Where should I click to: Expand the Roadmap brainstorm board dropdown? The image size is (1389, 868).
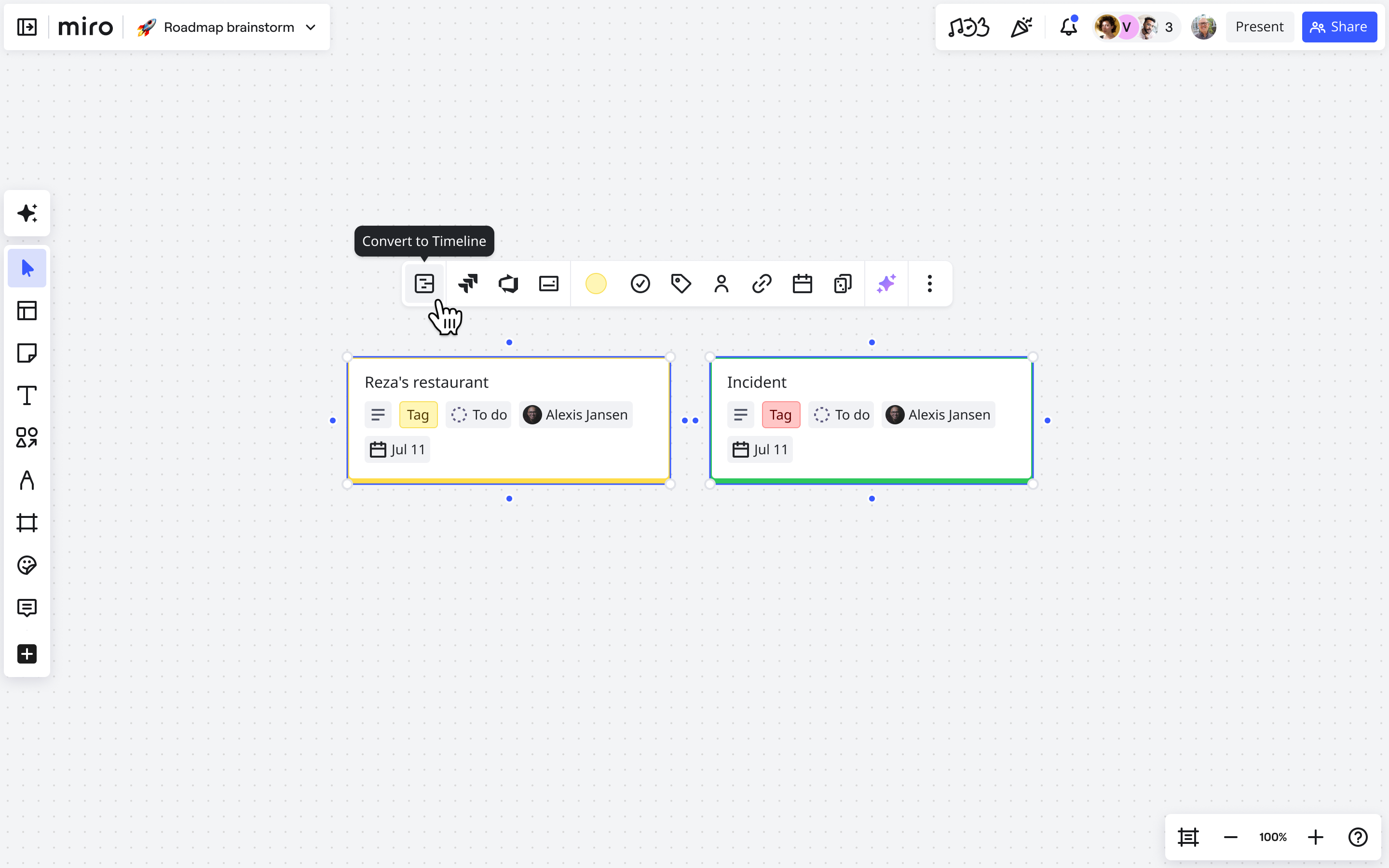311,27
